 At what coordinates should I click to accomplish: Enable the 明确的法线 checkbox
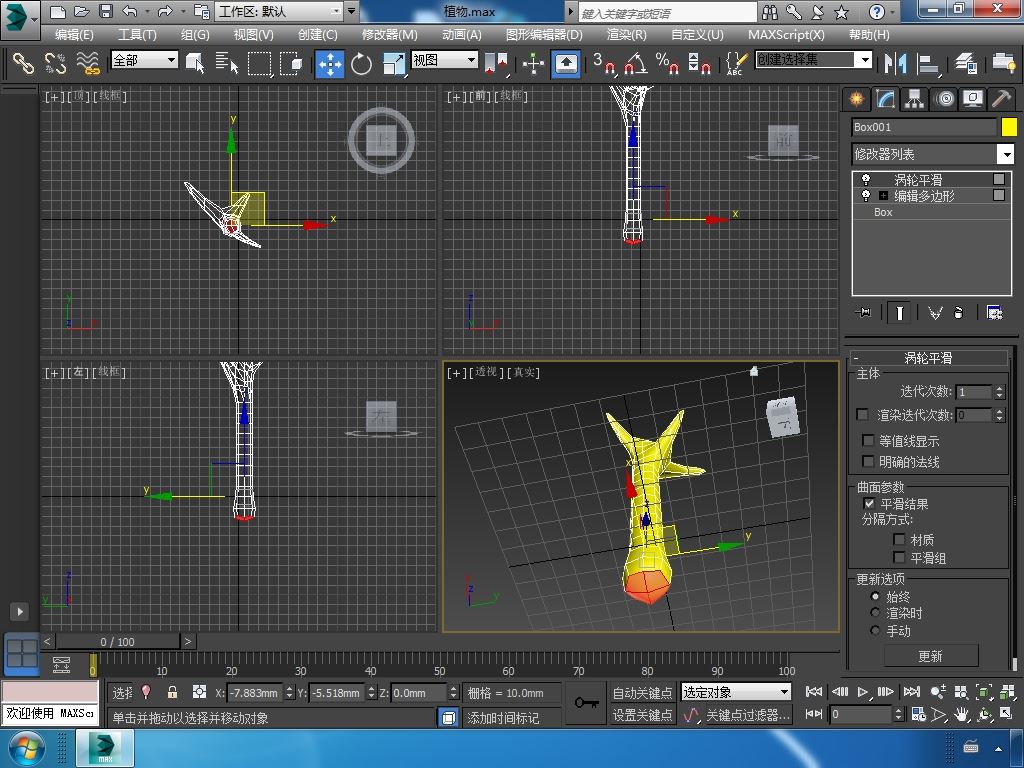pos(868,461)
